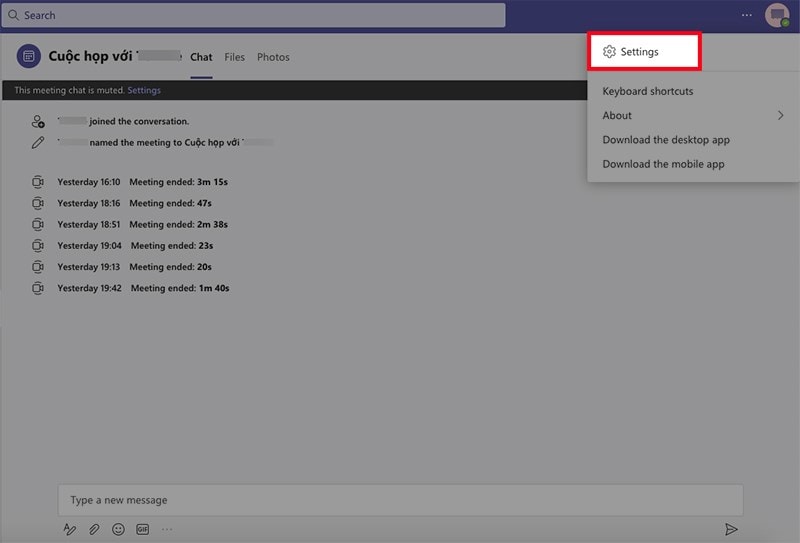Click the pencil renamed meeting icon
Screen dimensions: 800x543
[38, 142]
